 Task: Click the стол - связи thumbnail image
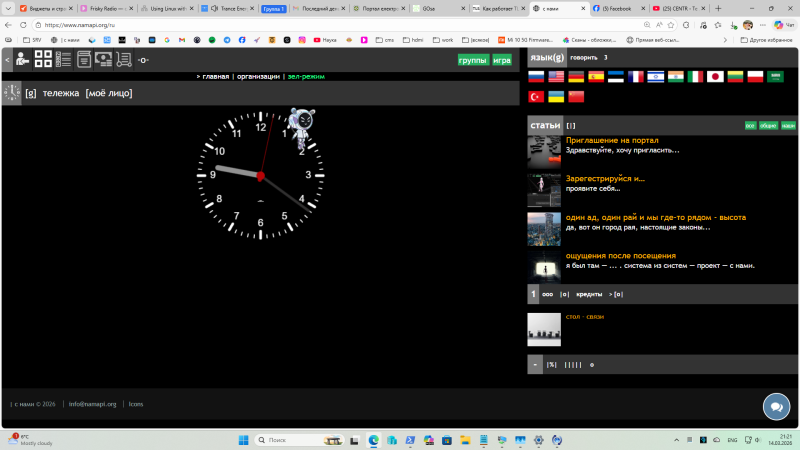coord(544,328)
